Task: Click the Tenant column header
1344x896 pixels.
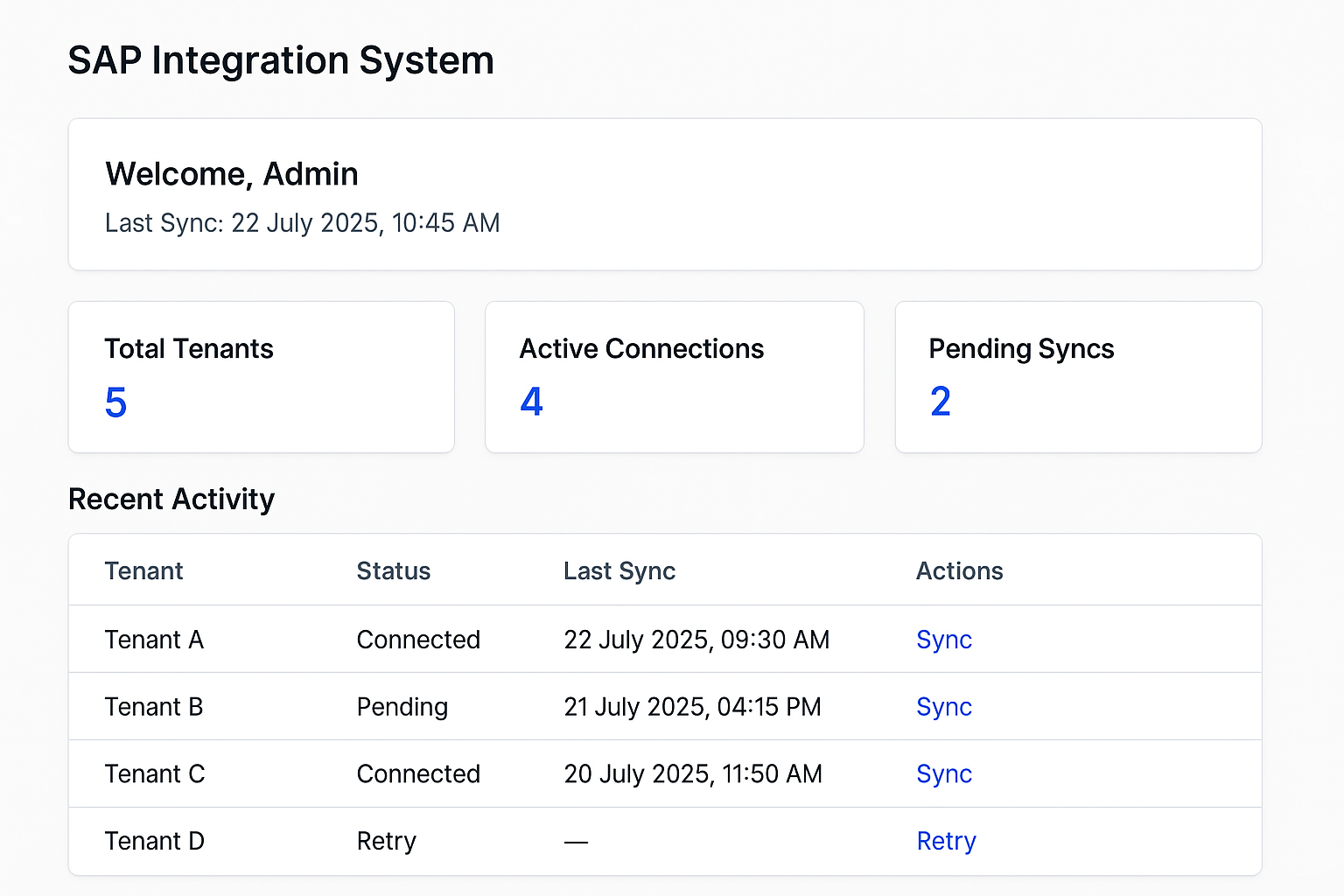Action: [x=143, y=570]
